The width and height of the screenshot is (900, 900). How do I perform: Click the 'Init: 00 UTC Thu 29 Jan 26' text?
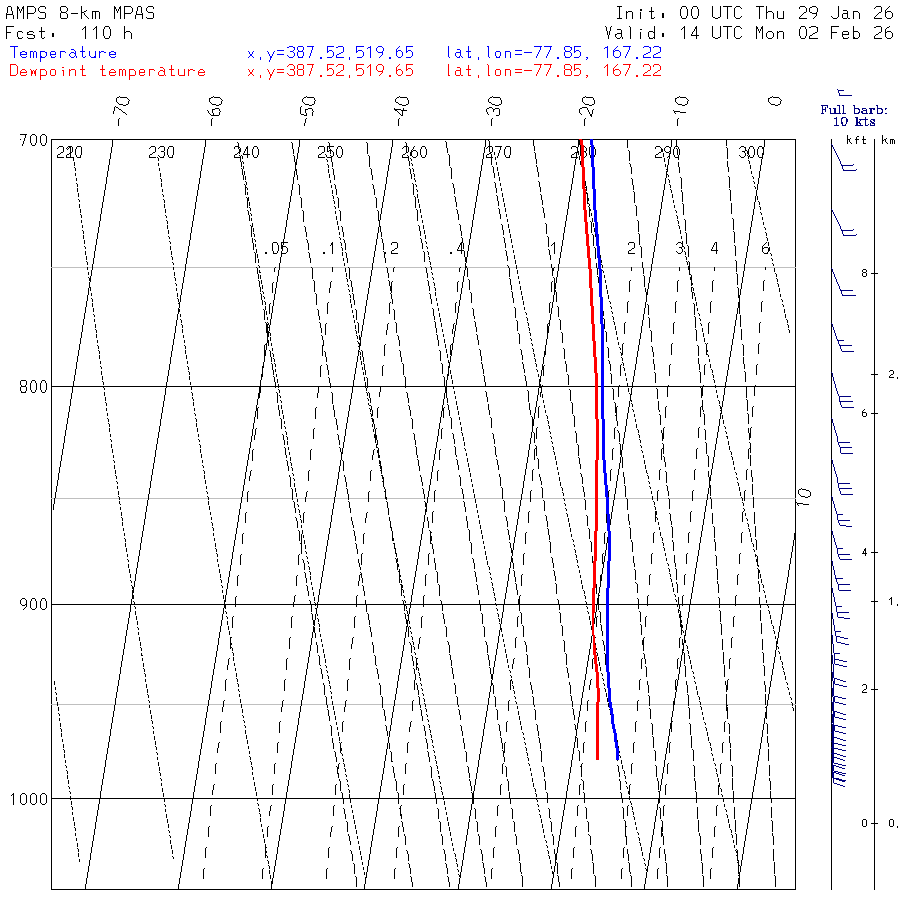(x=755, y=13)
